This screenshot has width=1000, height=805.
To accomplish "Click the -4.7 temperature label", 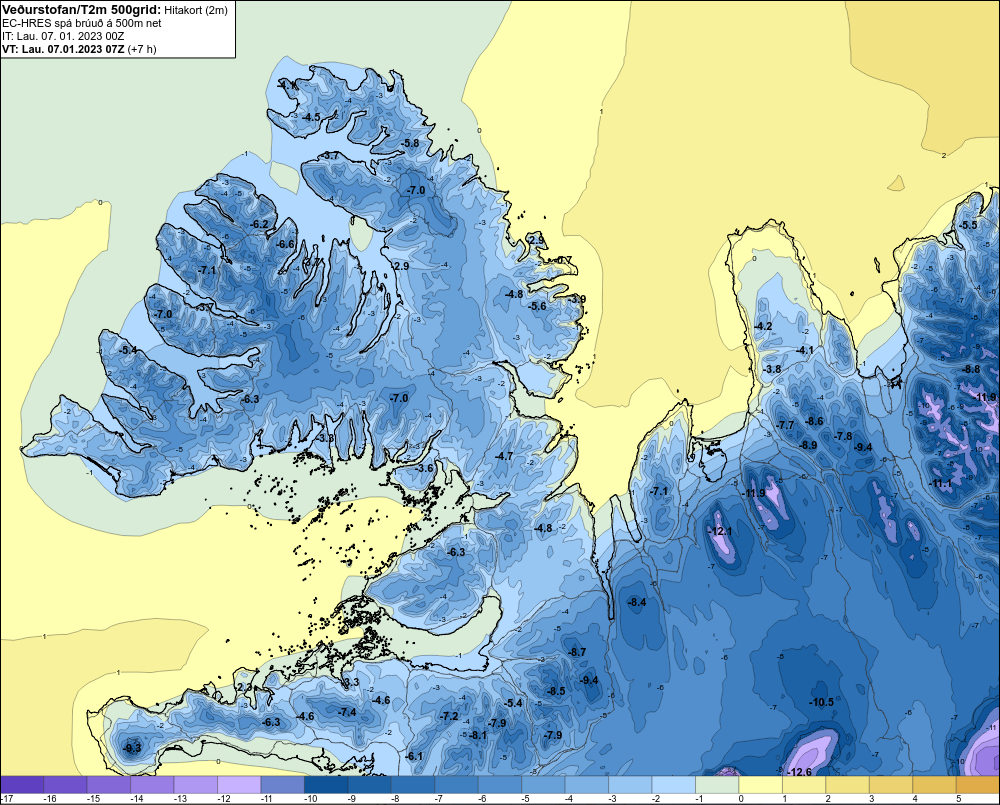I will click(x=504, y=456).
